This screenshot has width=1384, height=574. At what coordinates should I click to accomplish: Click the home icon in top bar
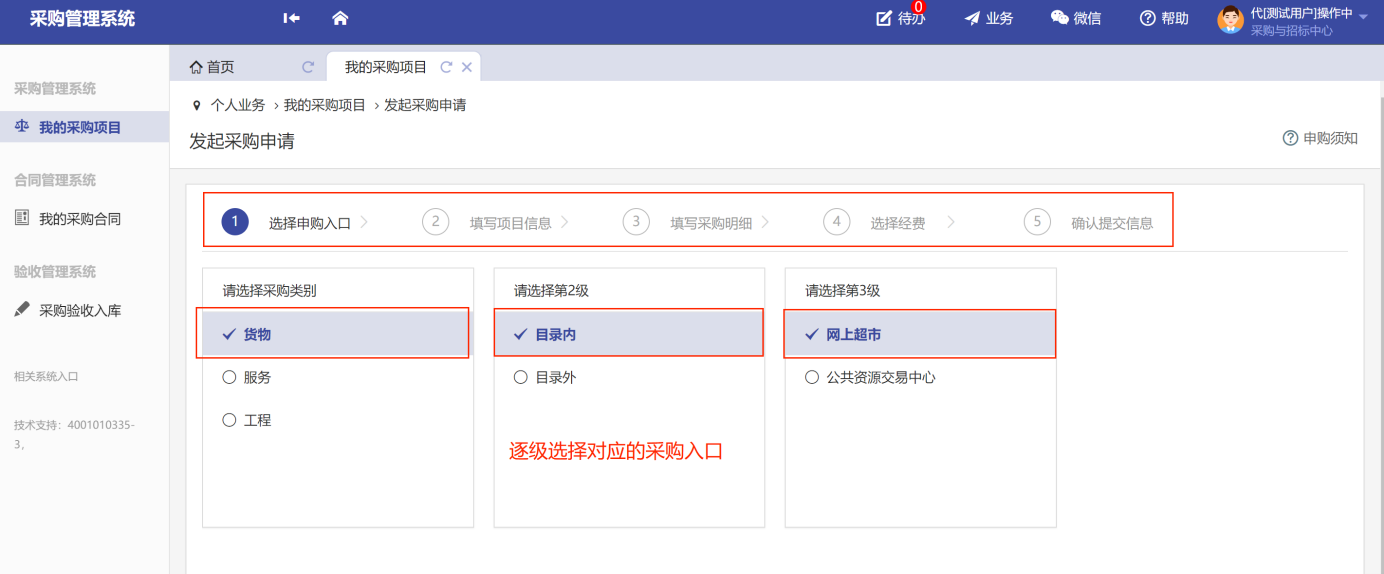340,18
